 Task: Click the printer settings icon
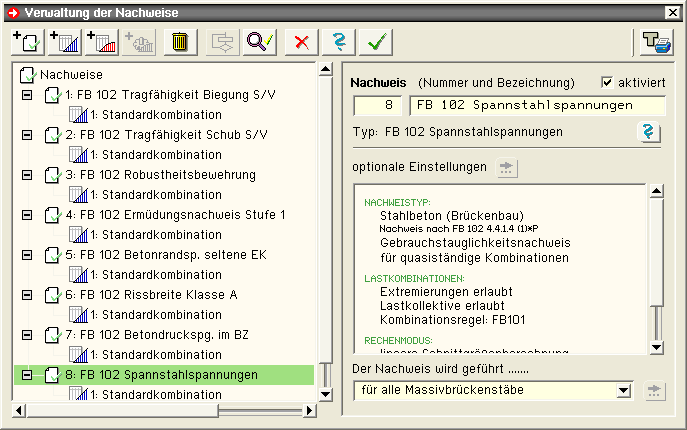pyautogui.click(x=658, y=41)
